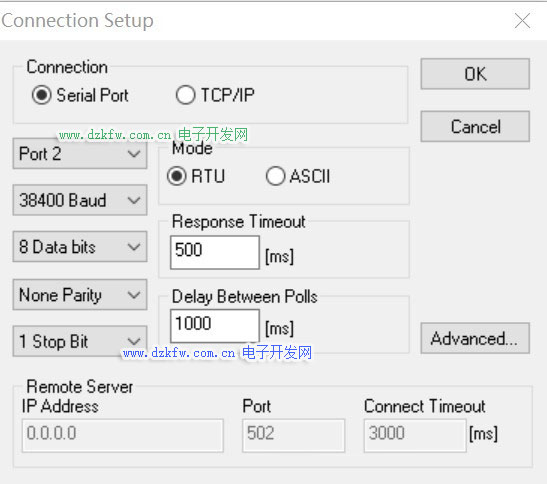
Task: Click the Remote Server Port field
Action: click(294, 436)
